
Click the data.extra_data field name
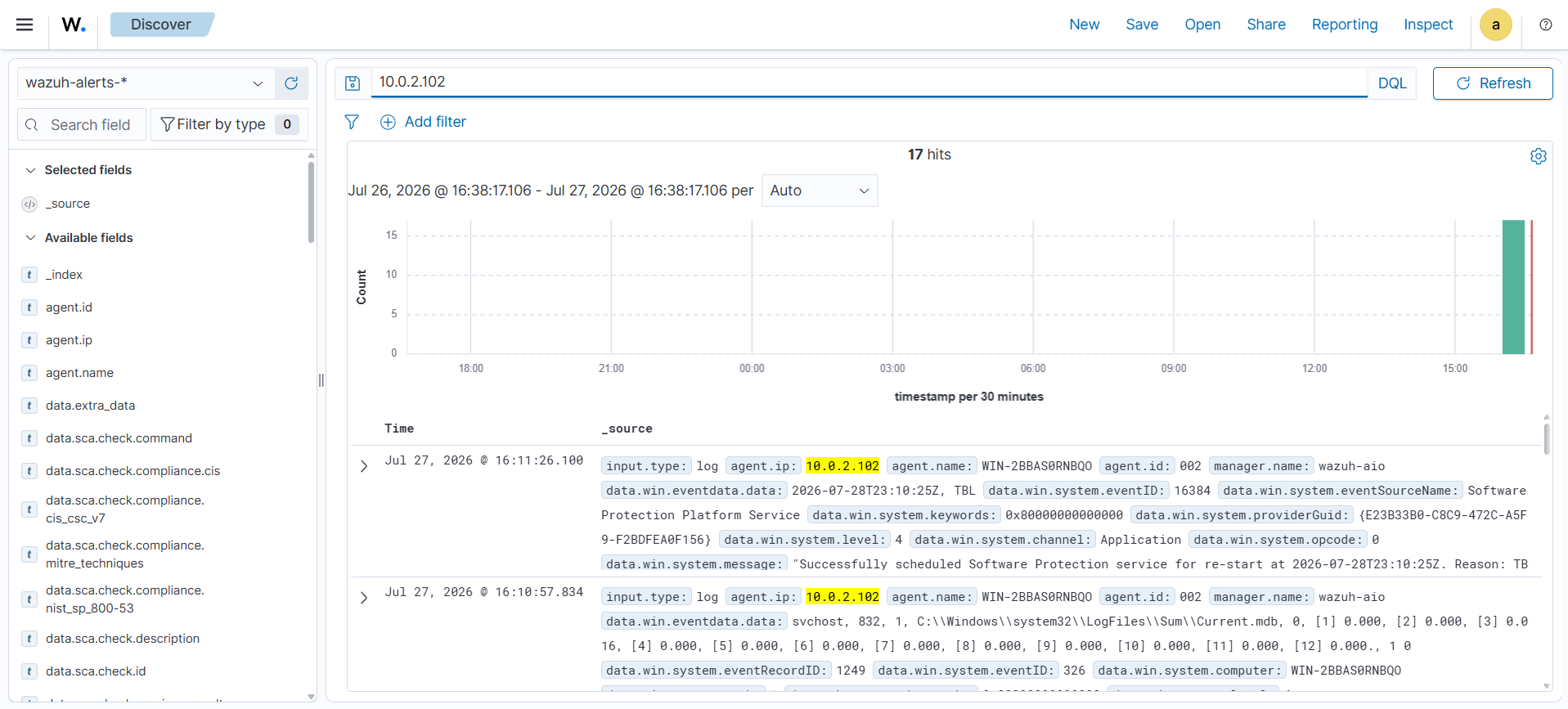tap(90, 406)
